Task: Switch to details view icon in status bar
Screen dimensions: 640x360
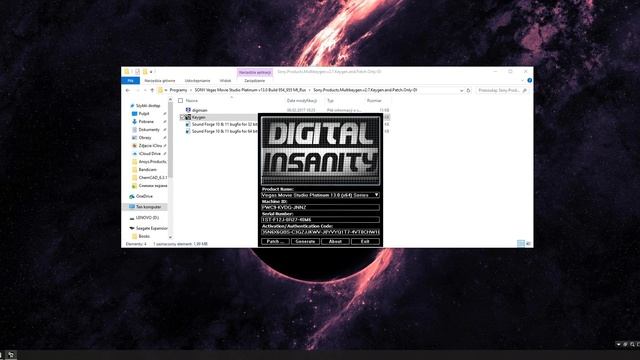Action: pyautogui.click(x=521, y=244)
